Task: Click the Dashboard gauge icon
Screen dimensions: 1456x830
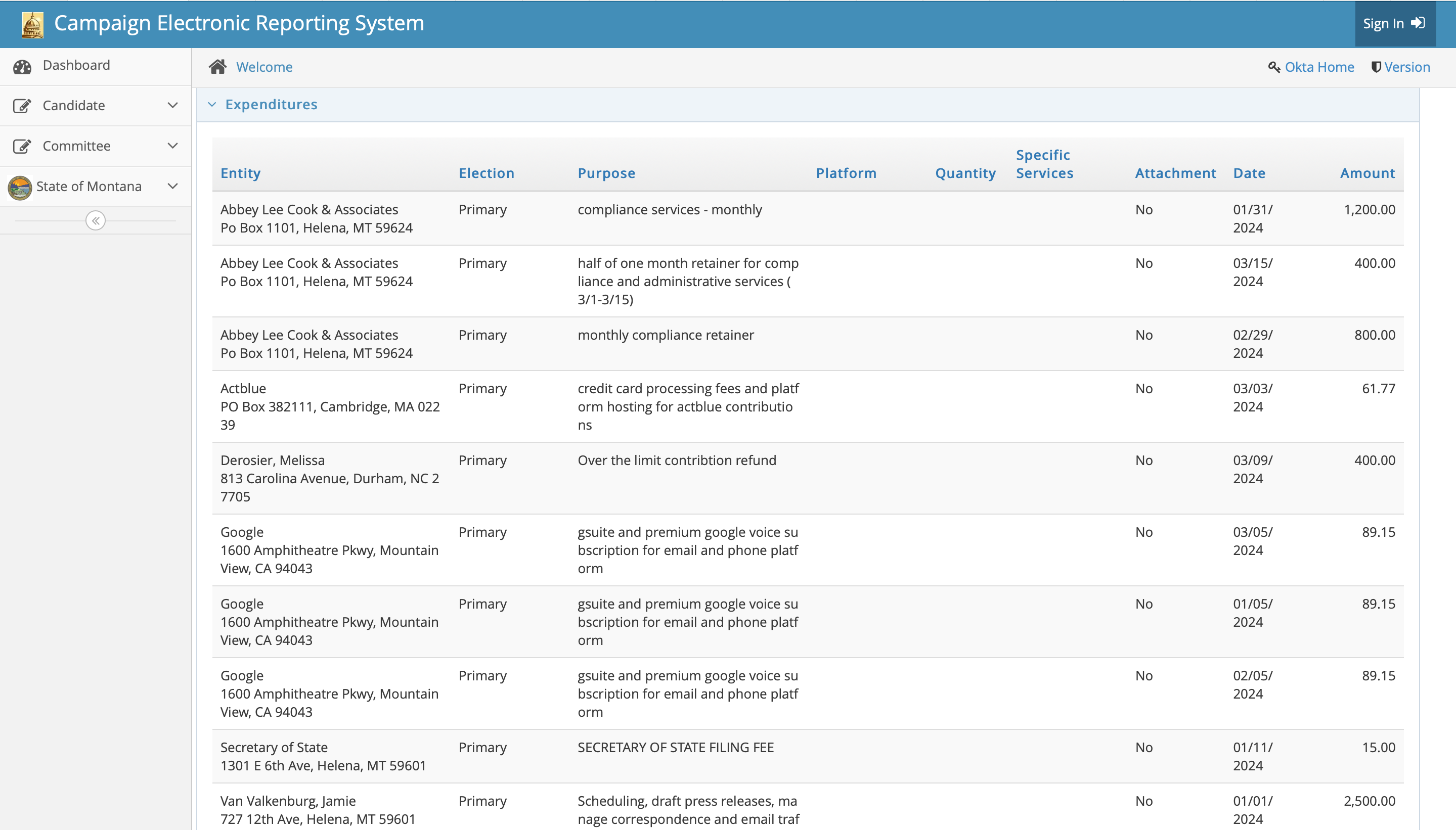Action: (22, 67)
